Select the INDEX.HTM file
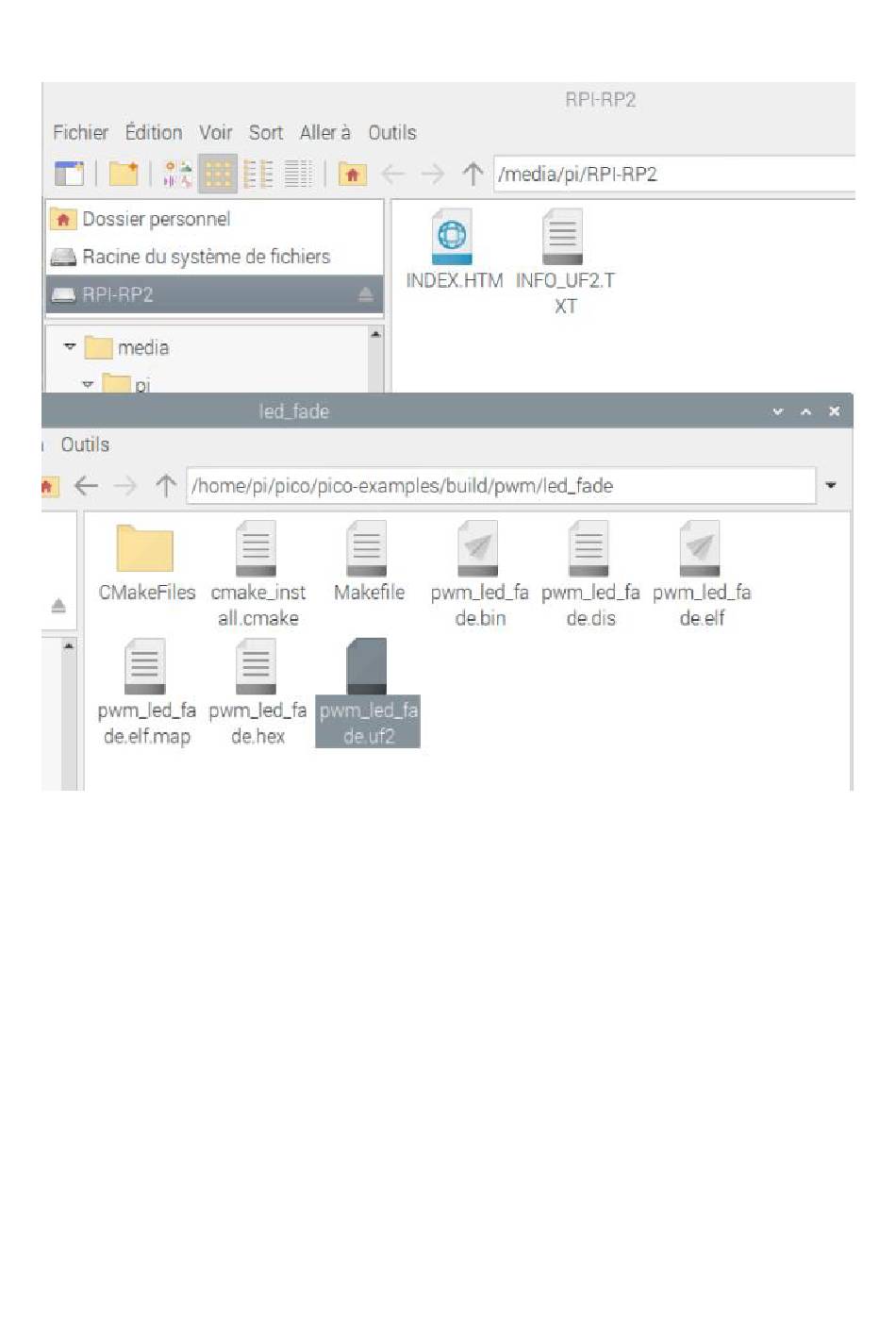The image size is (896, 1339). tap(454, 251)
